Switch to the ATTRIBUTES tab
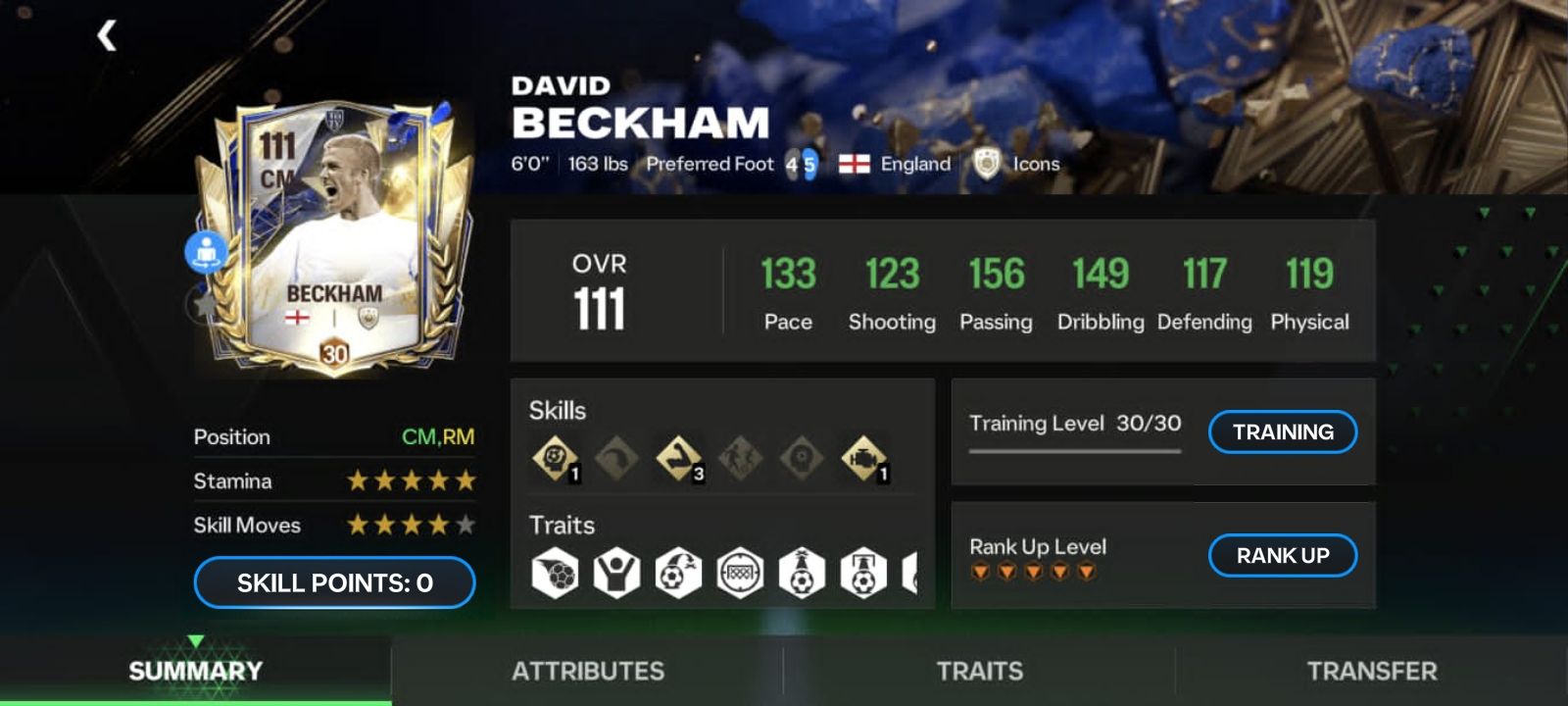 [588, 671]
